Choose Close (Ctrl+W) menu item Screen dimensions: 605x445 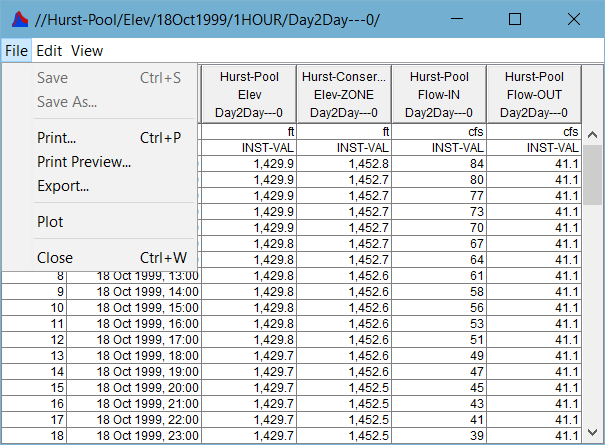pyautogui.click(x=55, y=258)
